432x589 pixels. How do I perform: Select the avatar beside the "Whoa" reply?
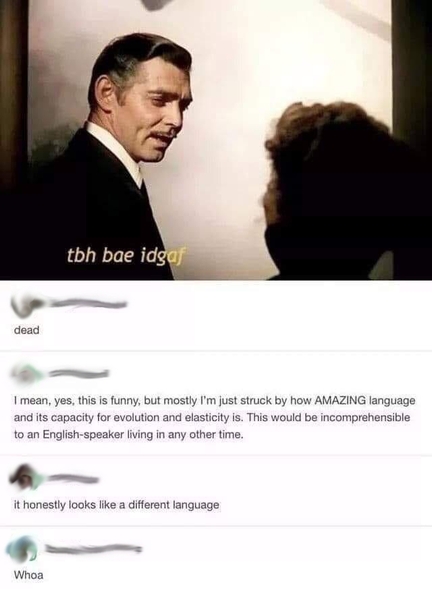pos(22,549)
